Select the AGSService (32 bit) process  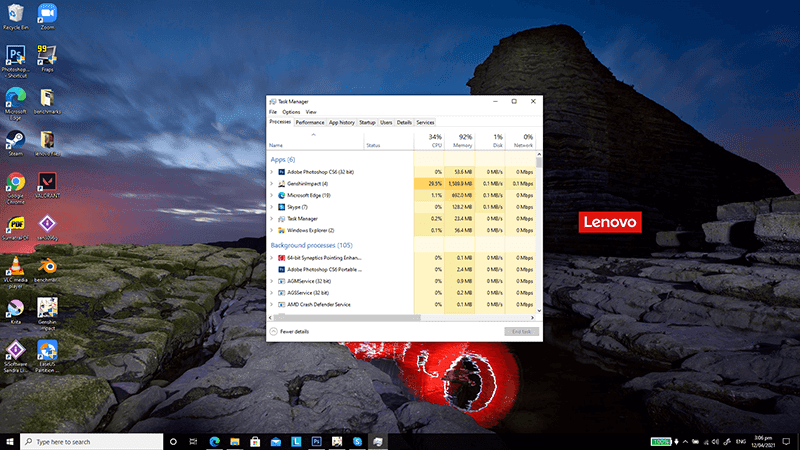pos(308,293)
